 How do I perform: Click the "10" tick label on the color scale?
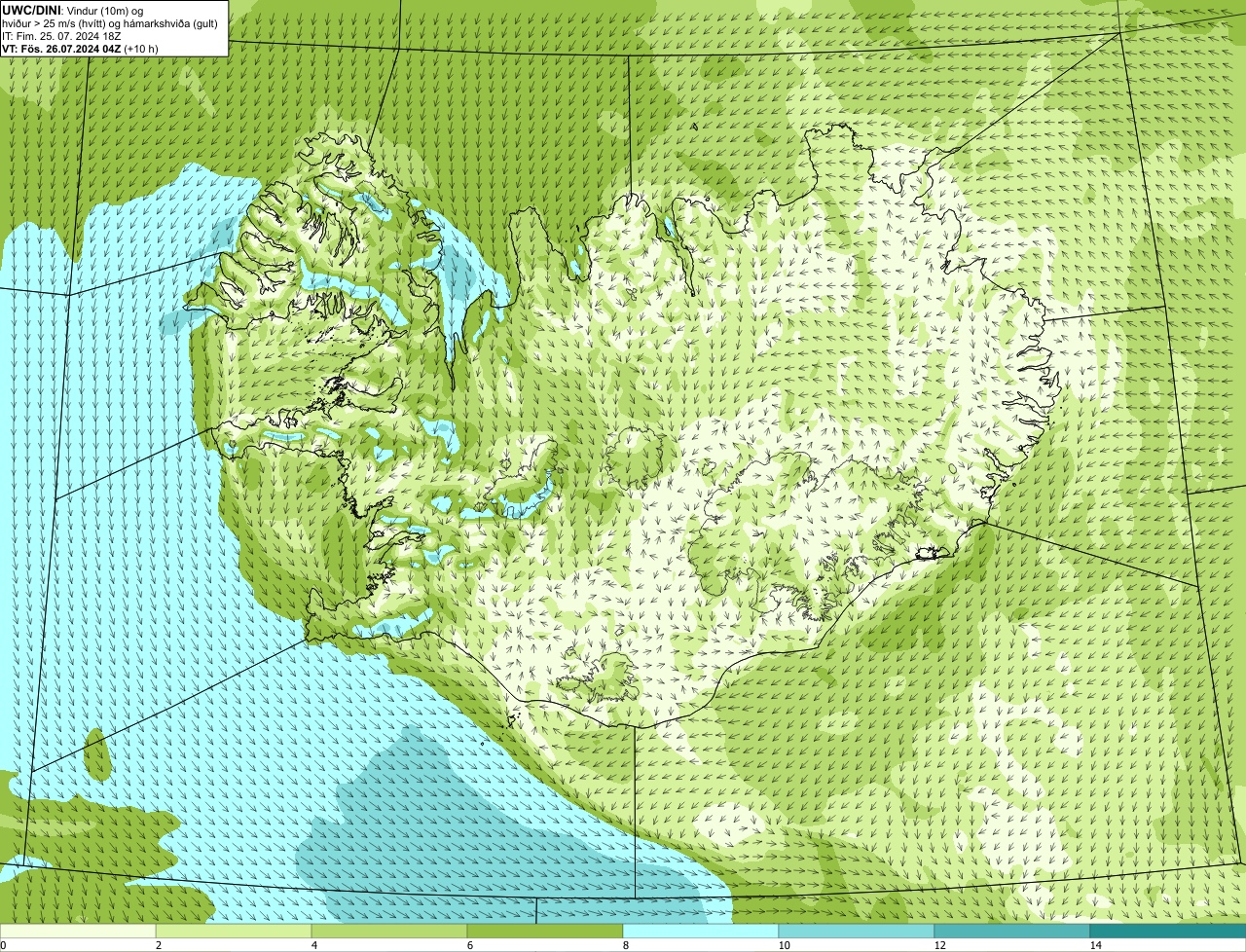[x=784, y=945]
